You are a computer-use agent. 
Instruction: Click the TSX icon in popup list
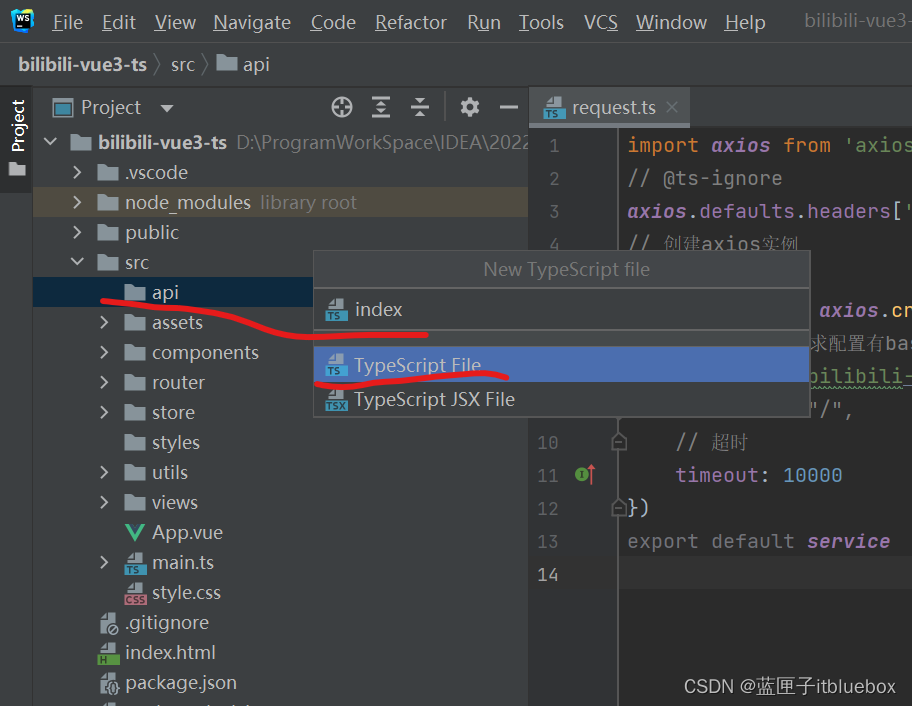(336, 400)
